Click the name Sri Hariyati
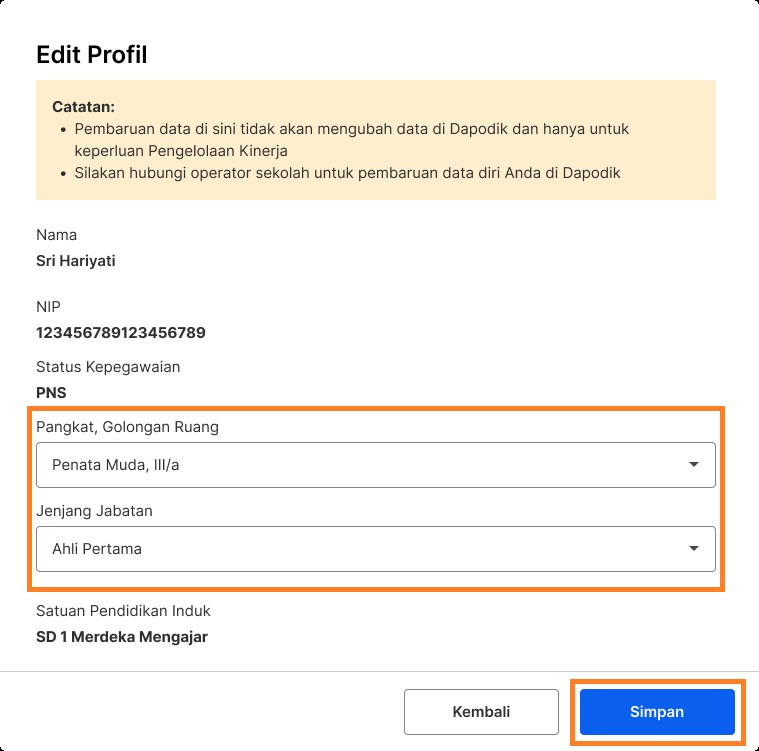759x751 pixels. pyautogui.click(x=76, y=261)
